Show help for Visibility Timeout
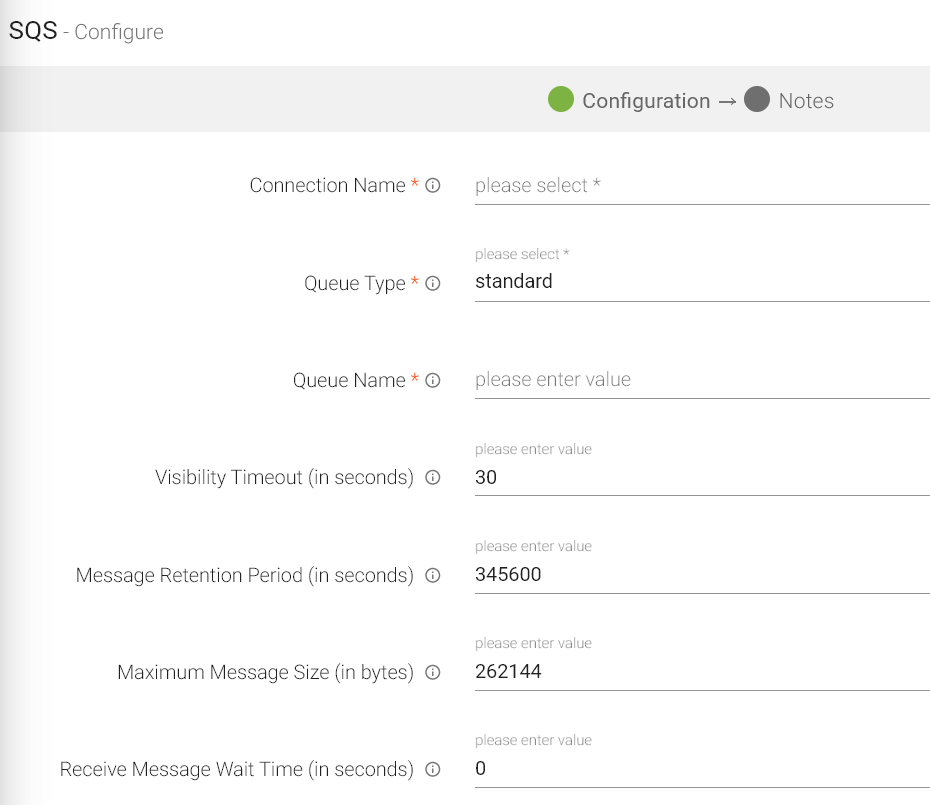930x805 pixels. point(433,478)
